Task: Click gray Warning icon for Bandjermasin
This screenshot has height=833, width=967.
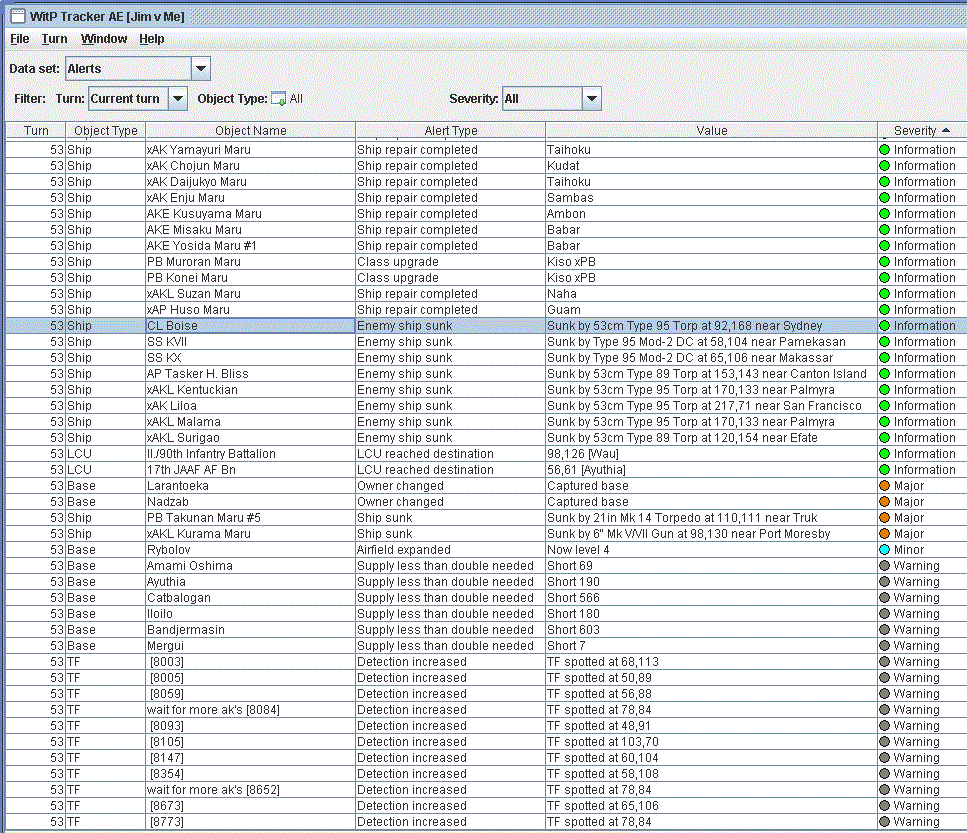Action: (x=885, y=630)
